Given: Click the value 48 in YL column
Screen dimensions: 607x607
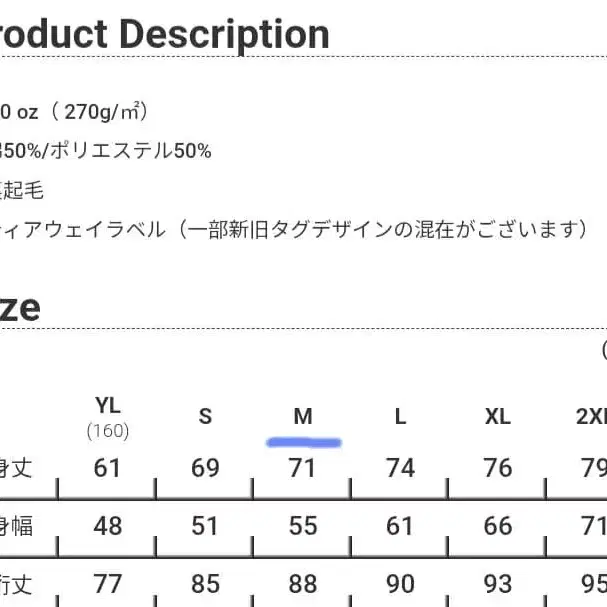Looking at the screenshot, I should 108,526.
